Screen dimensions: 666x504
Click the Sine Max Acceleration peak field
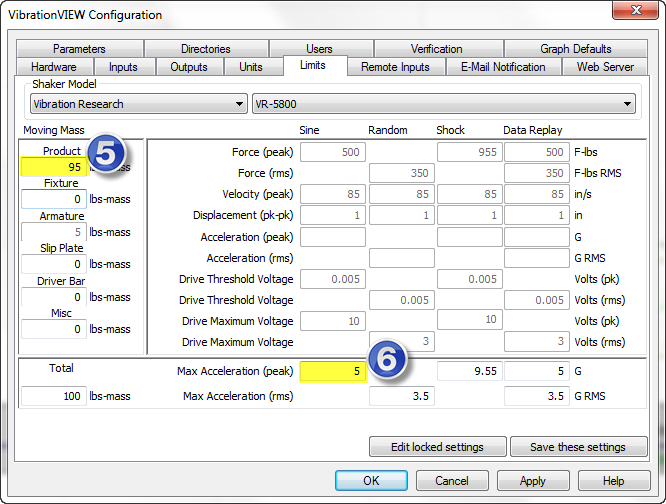pyautogui.click(x=332, y=371)
